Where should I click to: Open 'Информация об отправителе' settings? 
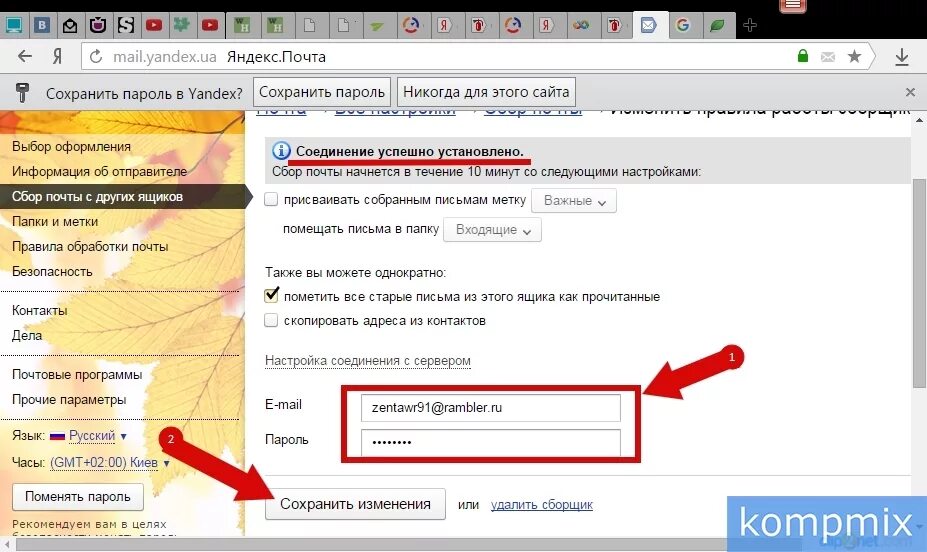pyautogui.click(x=99, y=171)
